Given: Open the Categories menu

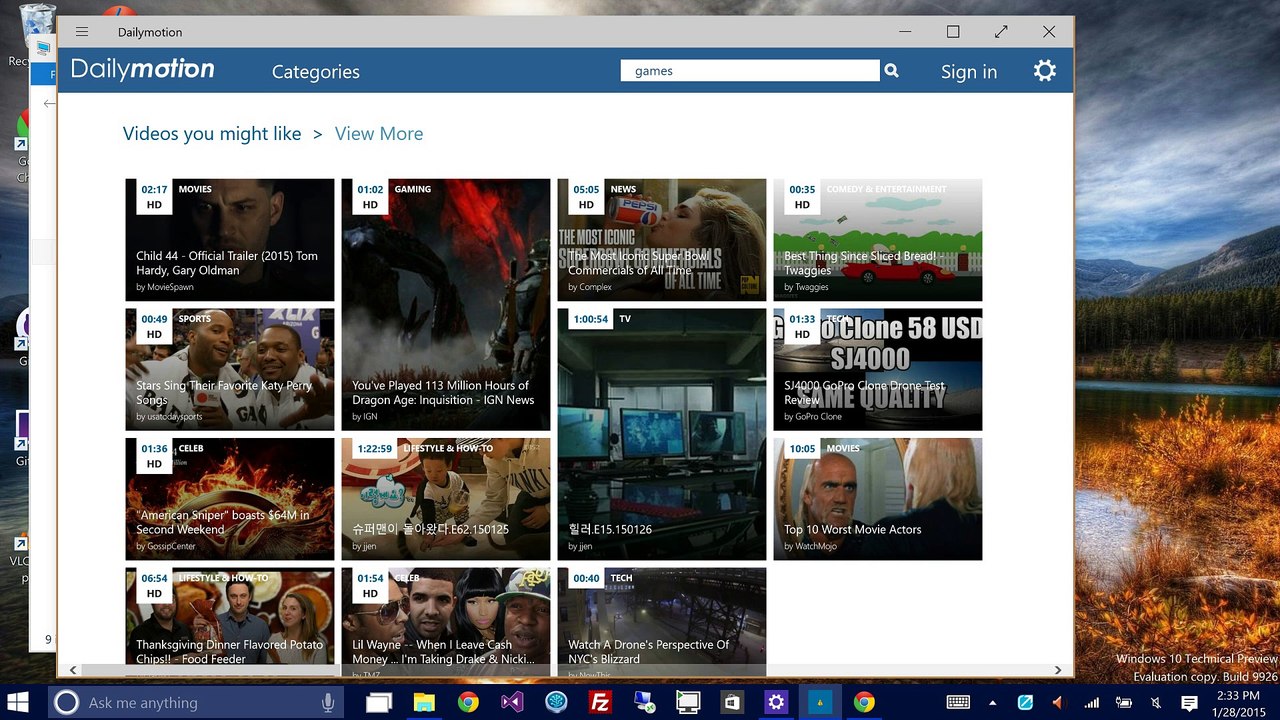Looking at the screenshot, I should (x=316, y=72).
